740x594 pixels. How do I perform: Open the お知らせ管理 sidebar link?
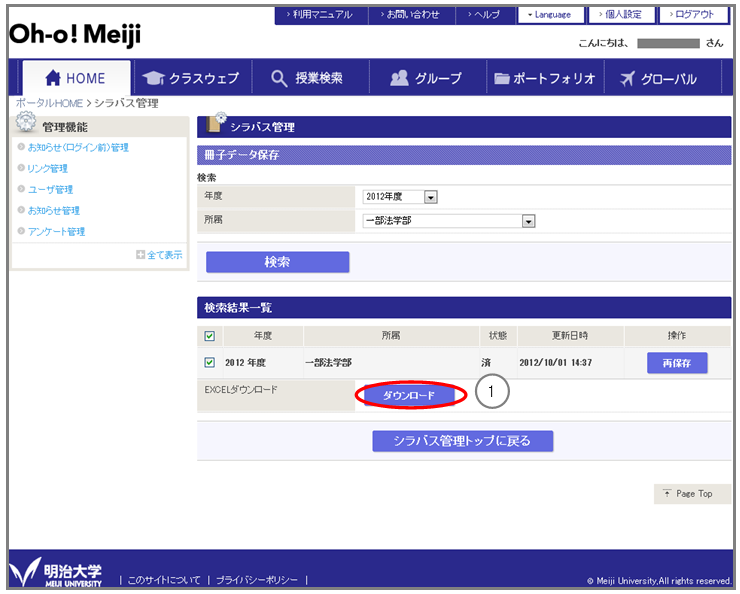[x=54, y=210]
